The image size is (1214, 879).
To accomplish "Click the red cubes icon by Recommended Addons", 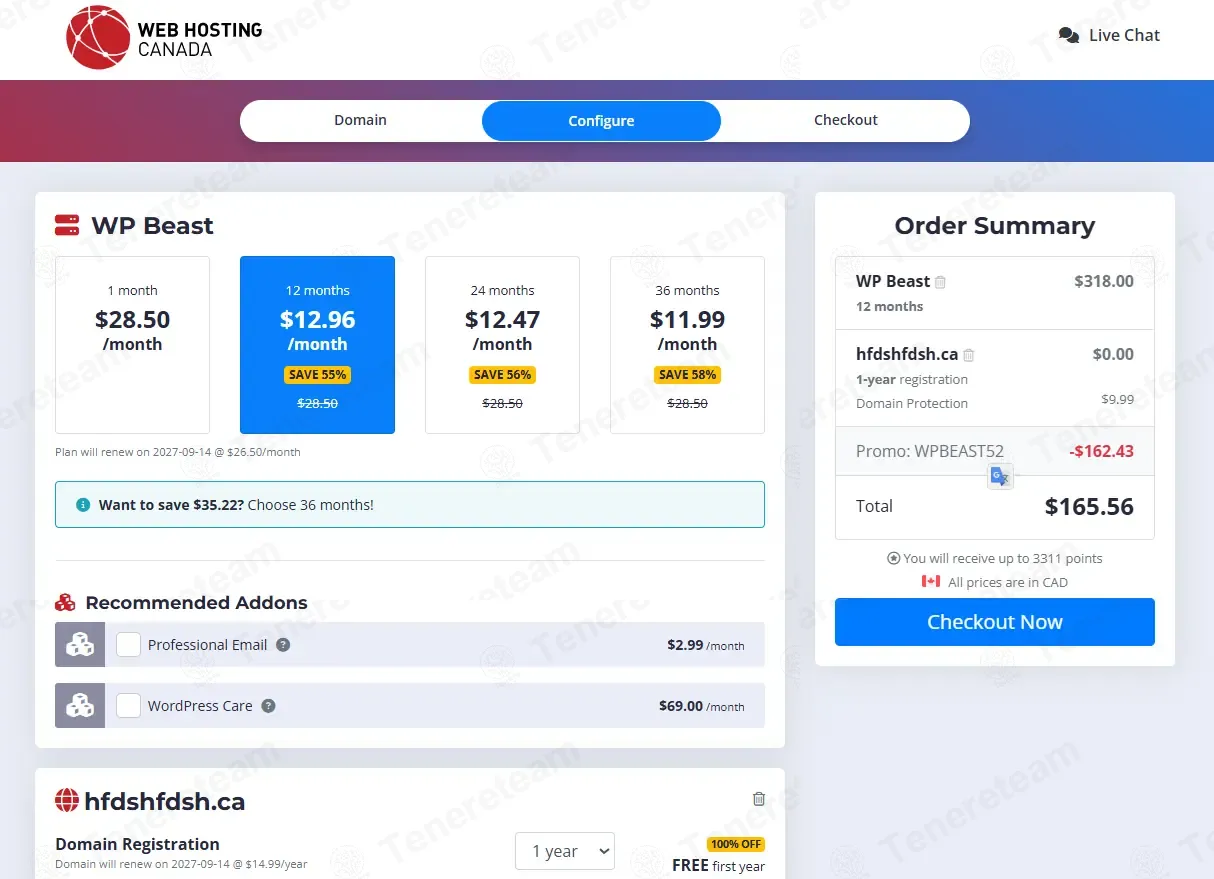I will tap(65, 603).
